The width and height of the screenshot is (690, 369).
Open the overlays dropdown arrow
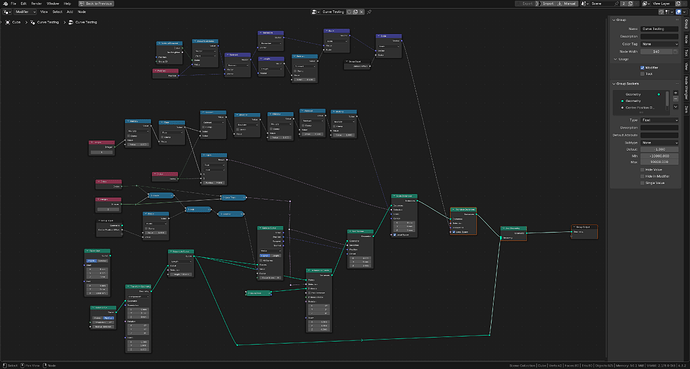point(684,12)
